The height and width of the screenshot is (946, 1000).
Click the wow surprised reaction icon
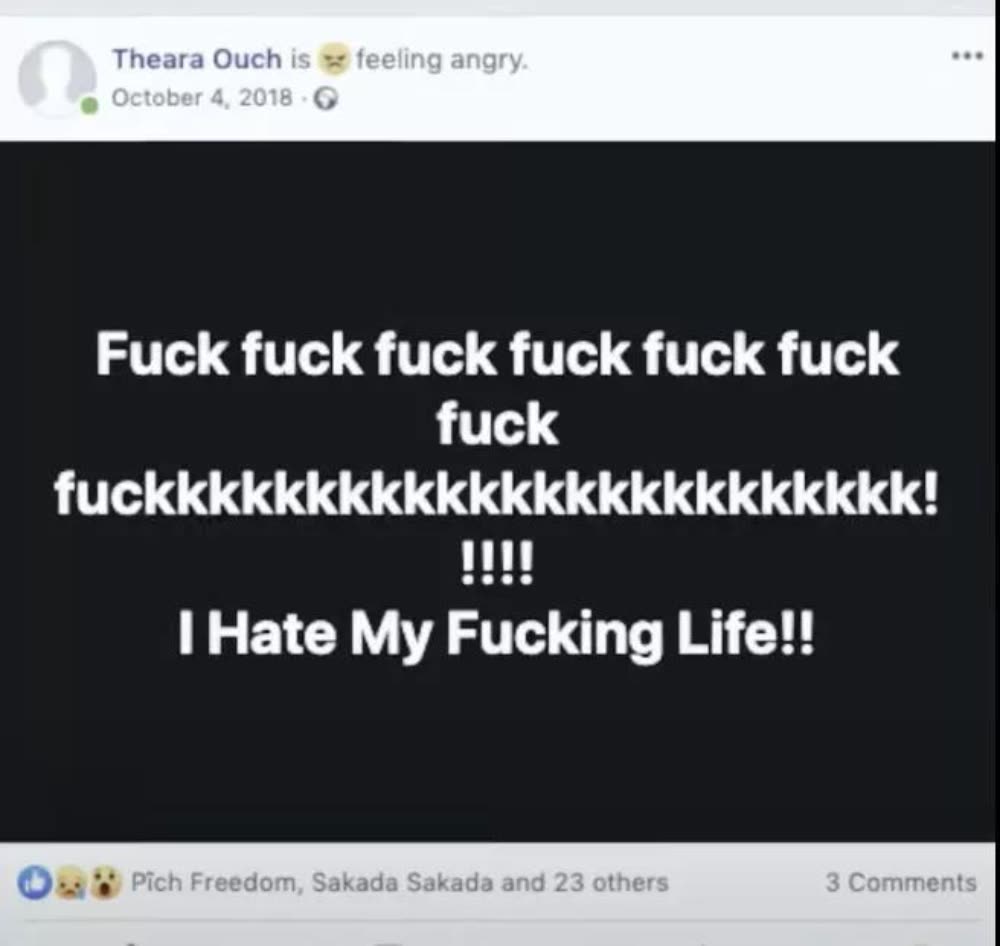point(104,883)
